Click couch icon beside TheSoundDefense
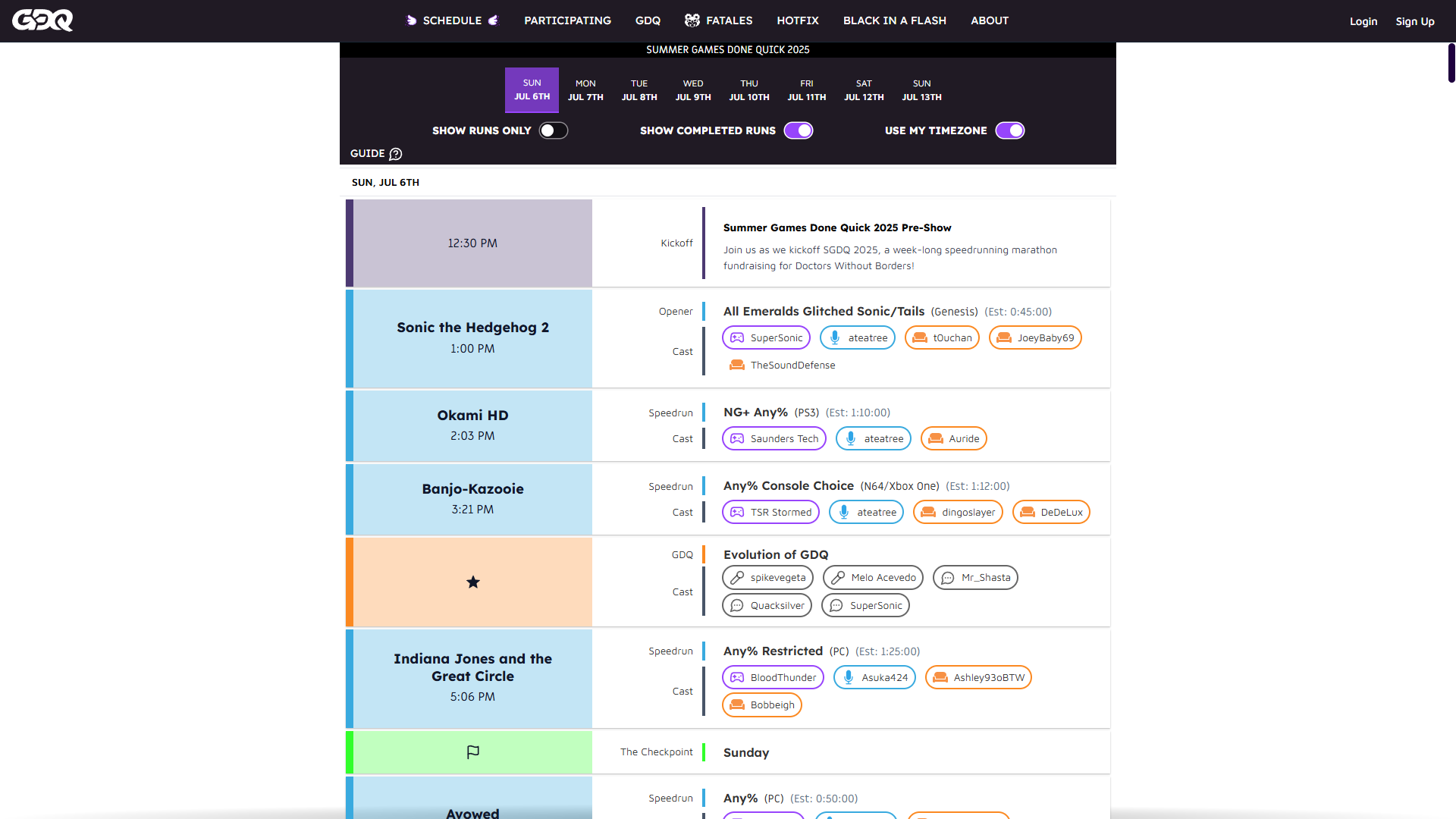The width and height of the screenshot is (1456, 819). (x=737, y=366)
